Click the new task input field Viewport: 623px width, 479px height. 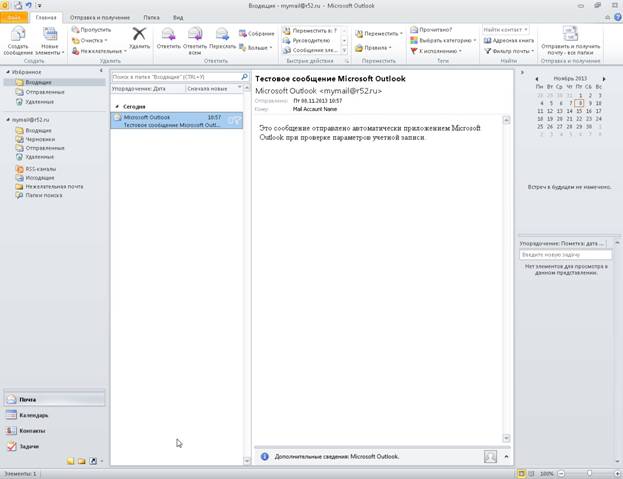pyautogui.click(x=565, y=255)
